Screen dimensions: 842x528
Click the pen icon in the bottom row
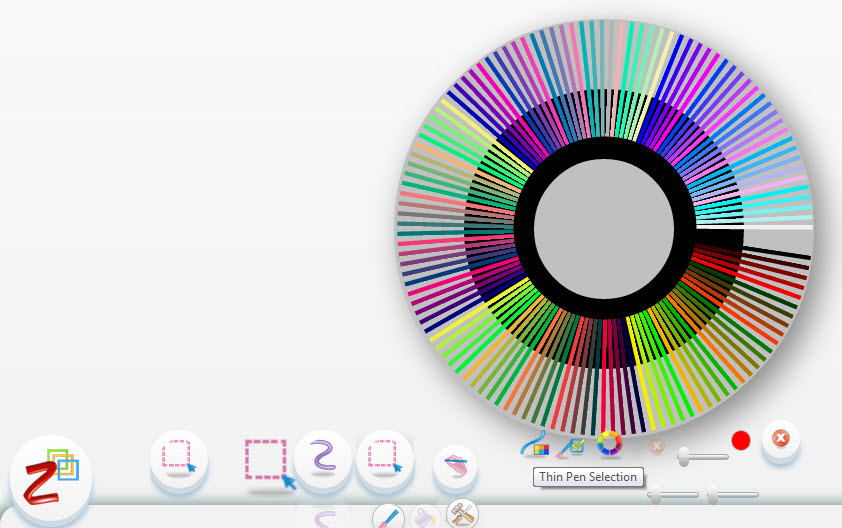pos(389,518)
